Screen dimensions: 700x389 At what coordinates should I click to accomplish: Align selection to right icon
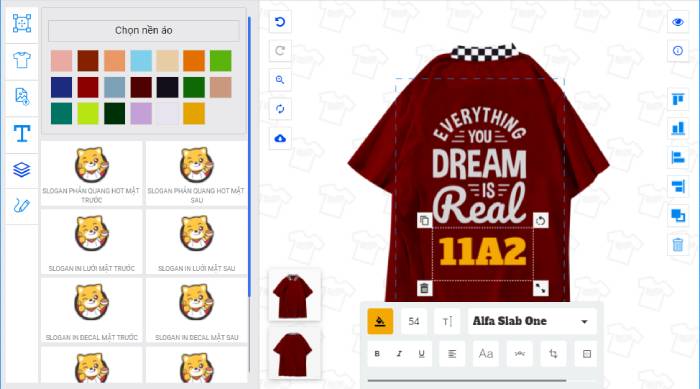tap(678, 186)
